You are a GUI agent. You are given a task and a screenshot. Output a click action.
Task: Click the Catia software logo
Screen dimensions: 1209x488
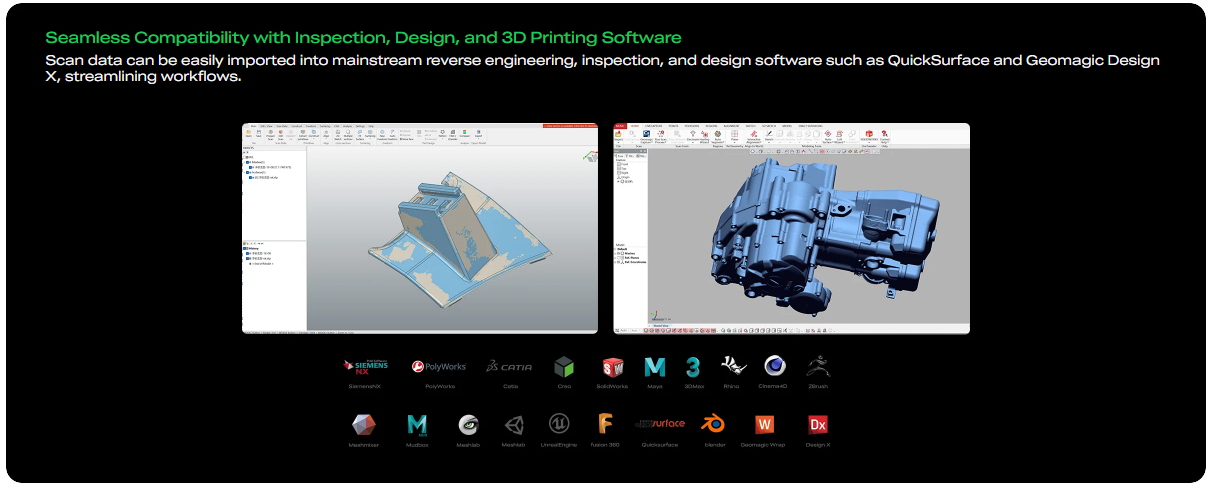pyautogui.click(x=509, y=367)
